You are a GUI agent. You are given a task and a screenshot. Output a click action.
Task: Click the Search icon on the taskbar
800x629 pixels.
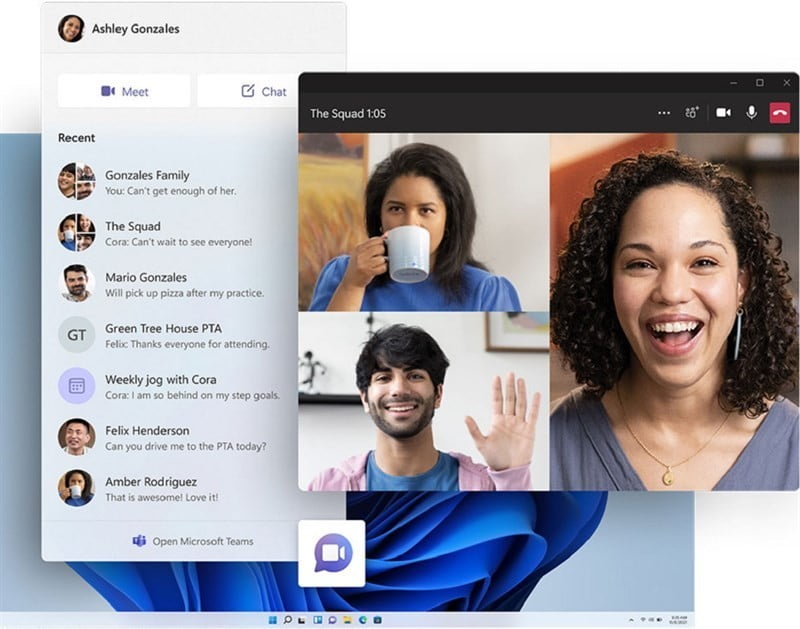288,619
